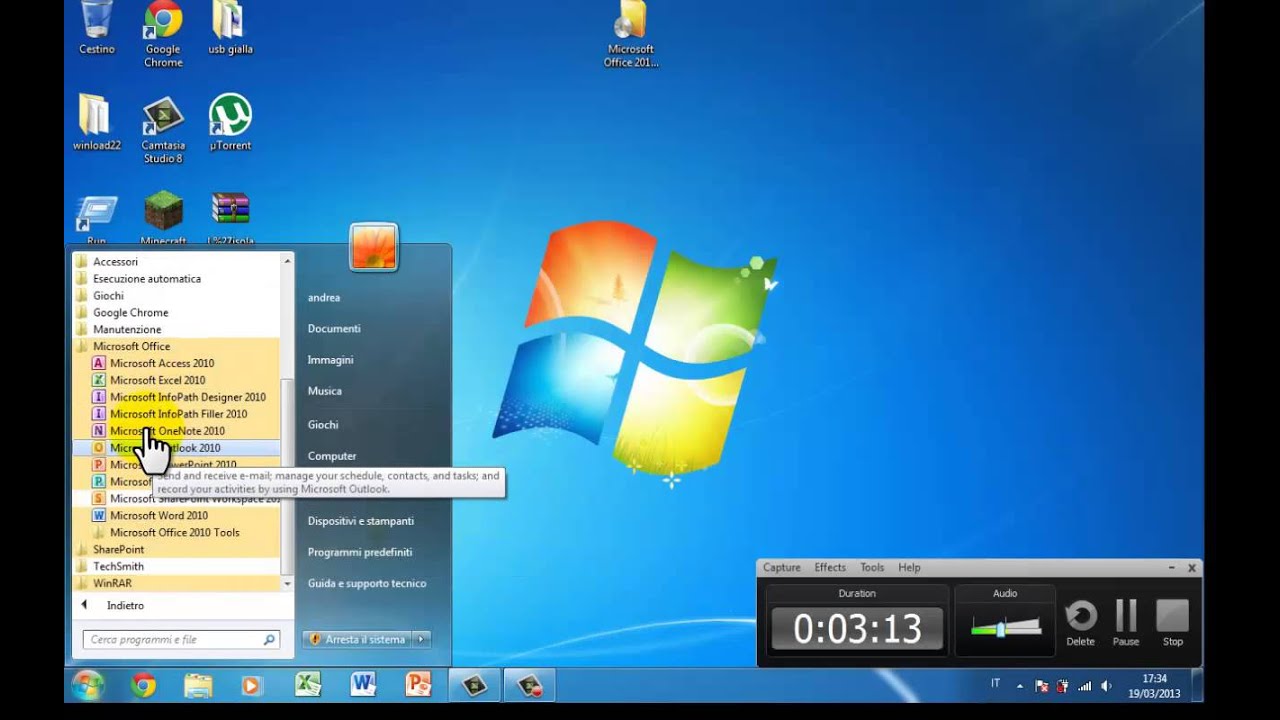1280x720 pixels.
Task: Open Dispositivi e stampanti
Action: click(361, 521)
